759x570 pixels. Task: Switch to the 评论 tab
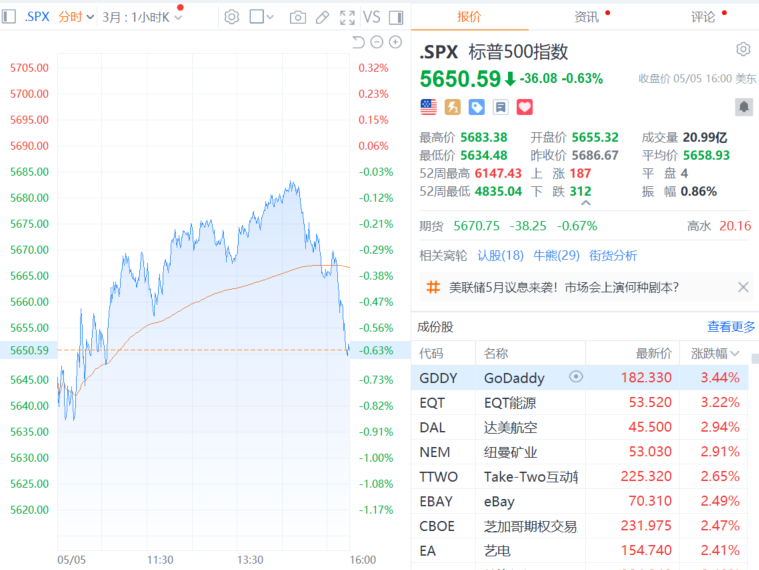pyautogui.click(x=703, y=17)
